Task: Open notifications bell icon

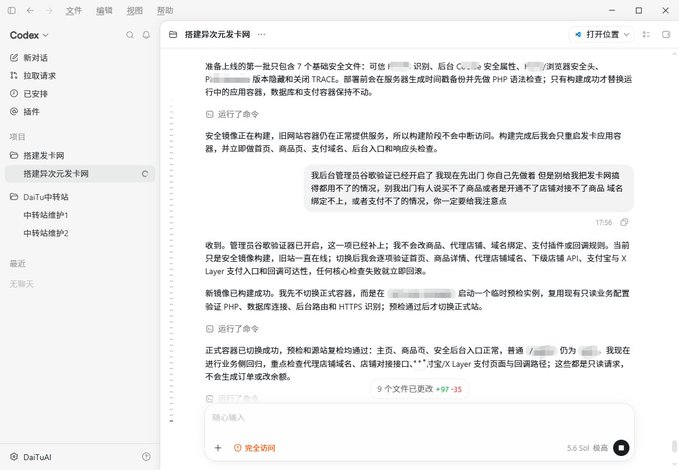Action: point(146,35)
